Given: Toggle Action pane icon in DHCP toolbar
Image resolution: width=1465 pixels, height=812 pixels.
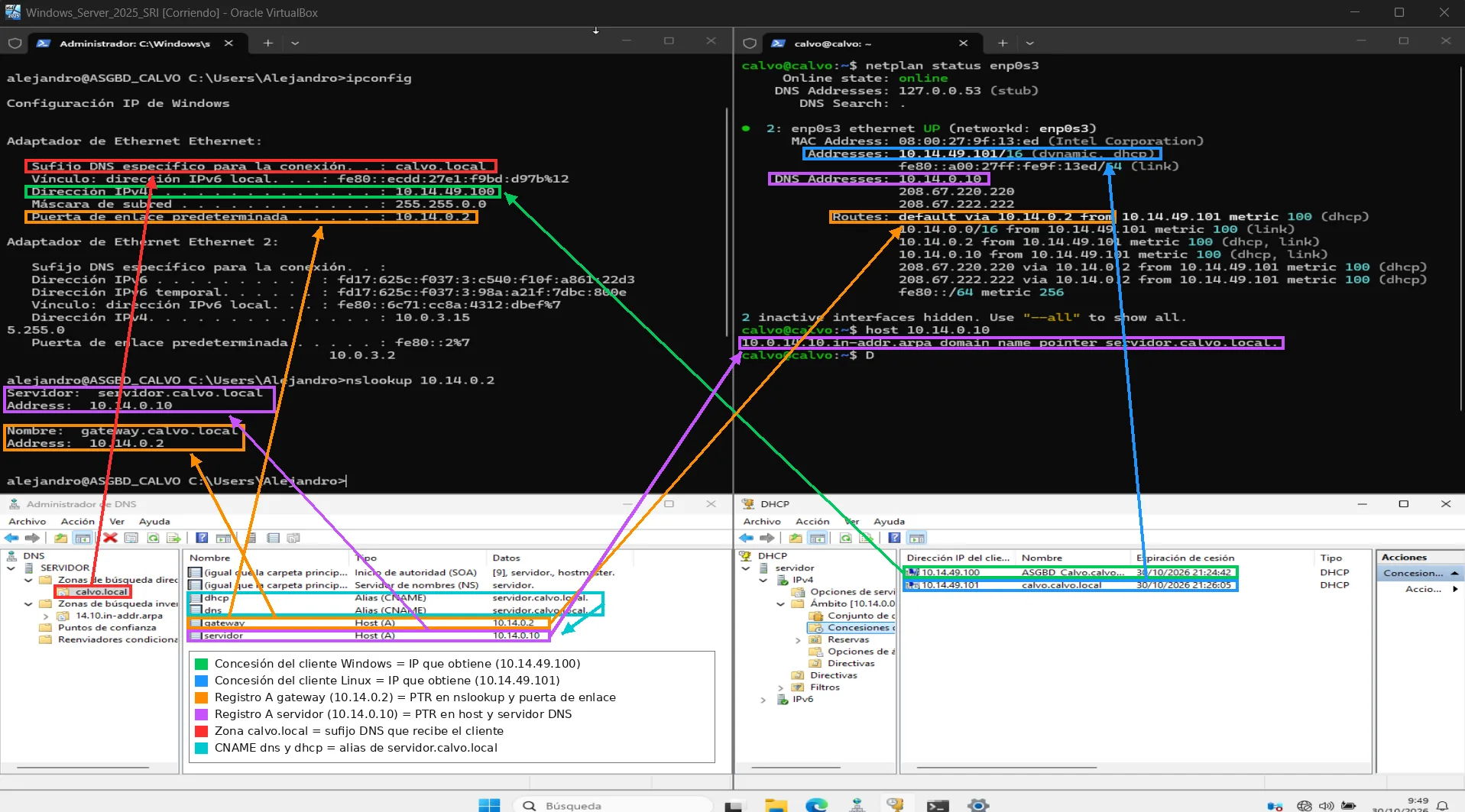Looking at the screenshot, I should point(917,538).
